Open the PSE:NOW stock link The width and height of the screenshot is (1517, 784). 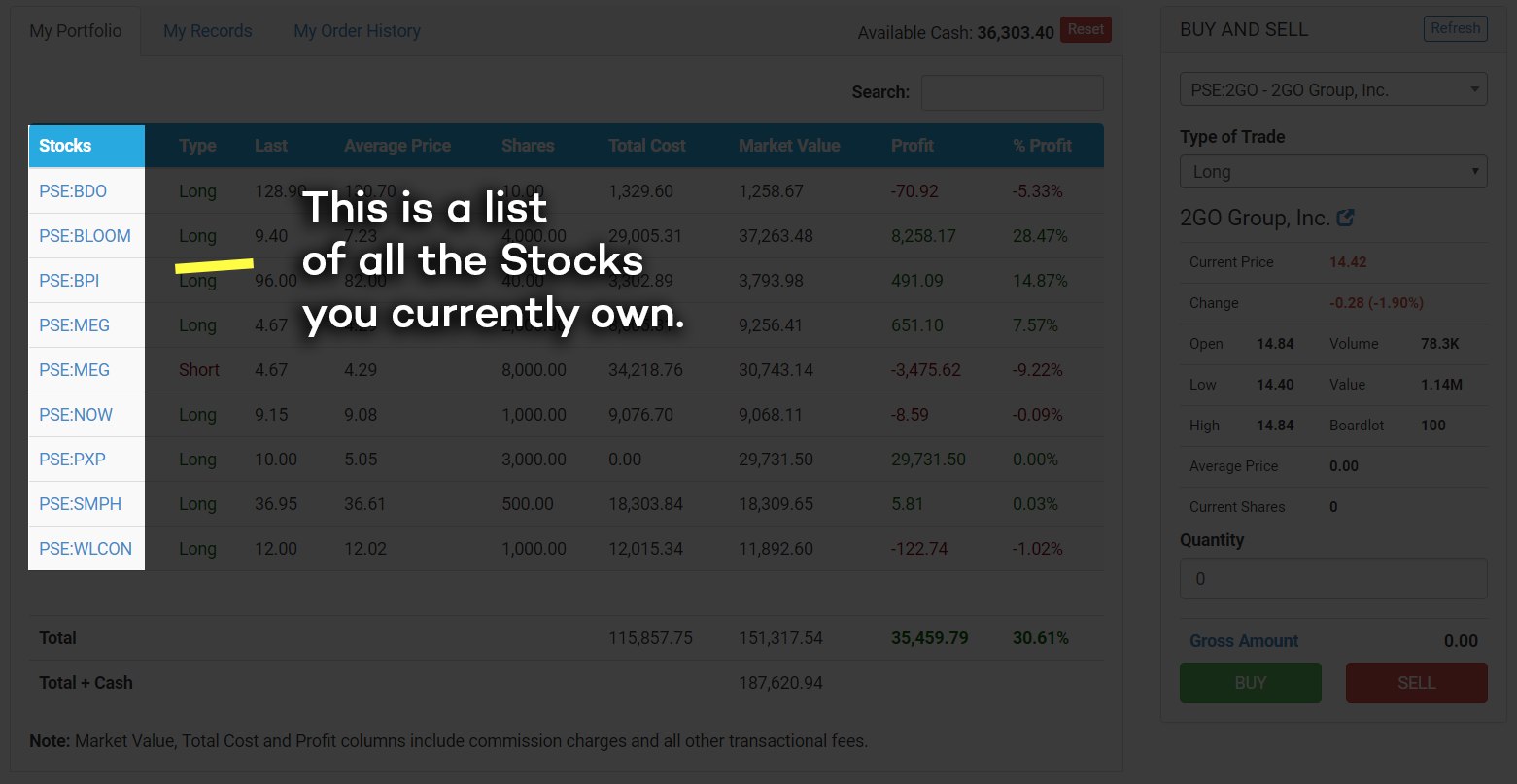coord(76,415)
